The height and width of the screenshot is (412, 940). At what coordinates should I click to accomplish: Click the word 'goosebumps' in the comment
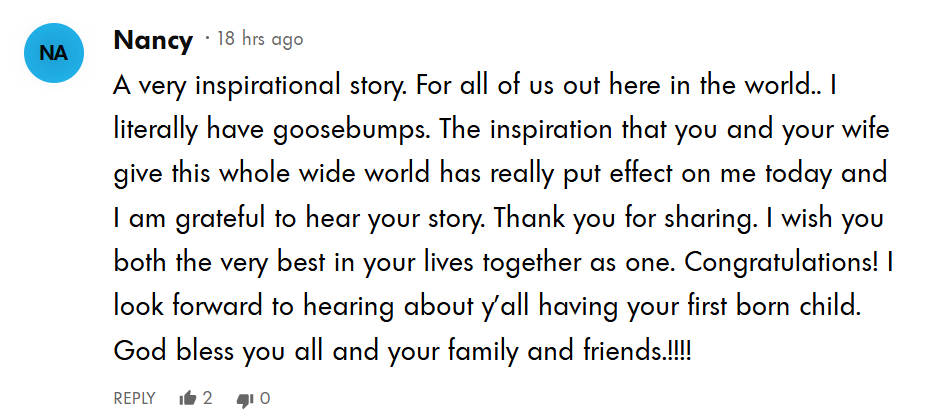click(352, 130)
